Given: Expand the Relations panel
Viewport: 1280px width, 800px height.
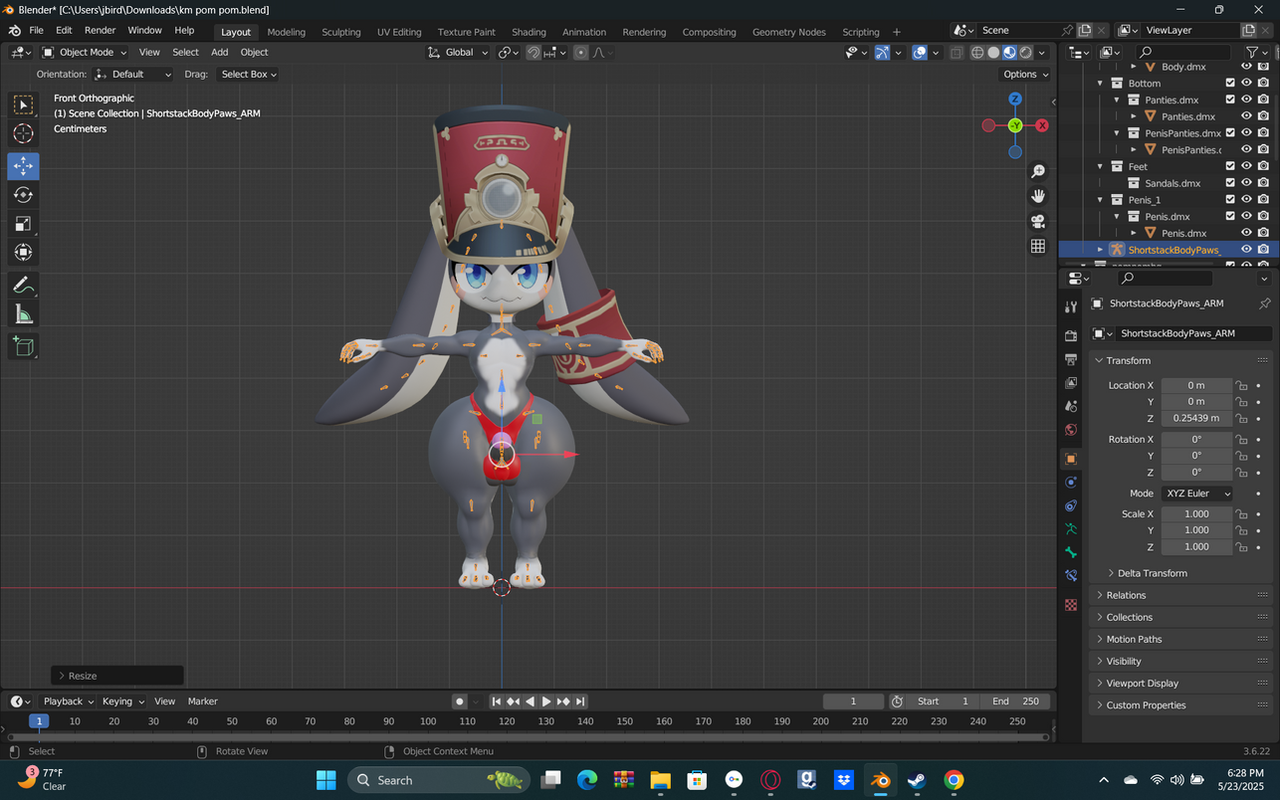Looking at the screenshot, I should pyautogui.click(x=1125, y=595).
